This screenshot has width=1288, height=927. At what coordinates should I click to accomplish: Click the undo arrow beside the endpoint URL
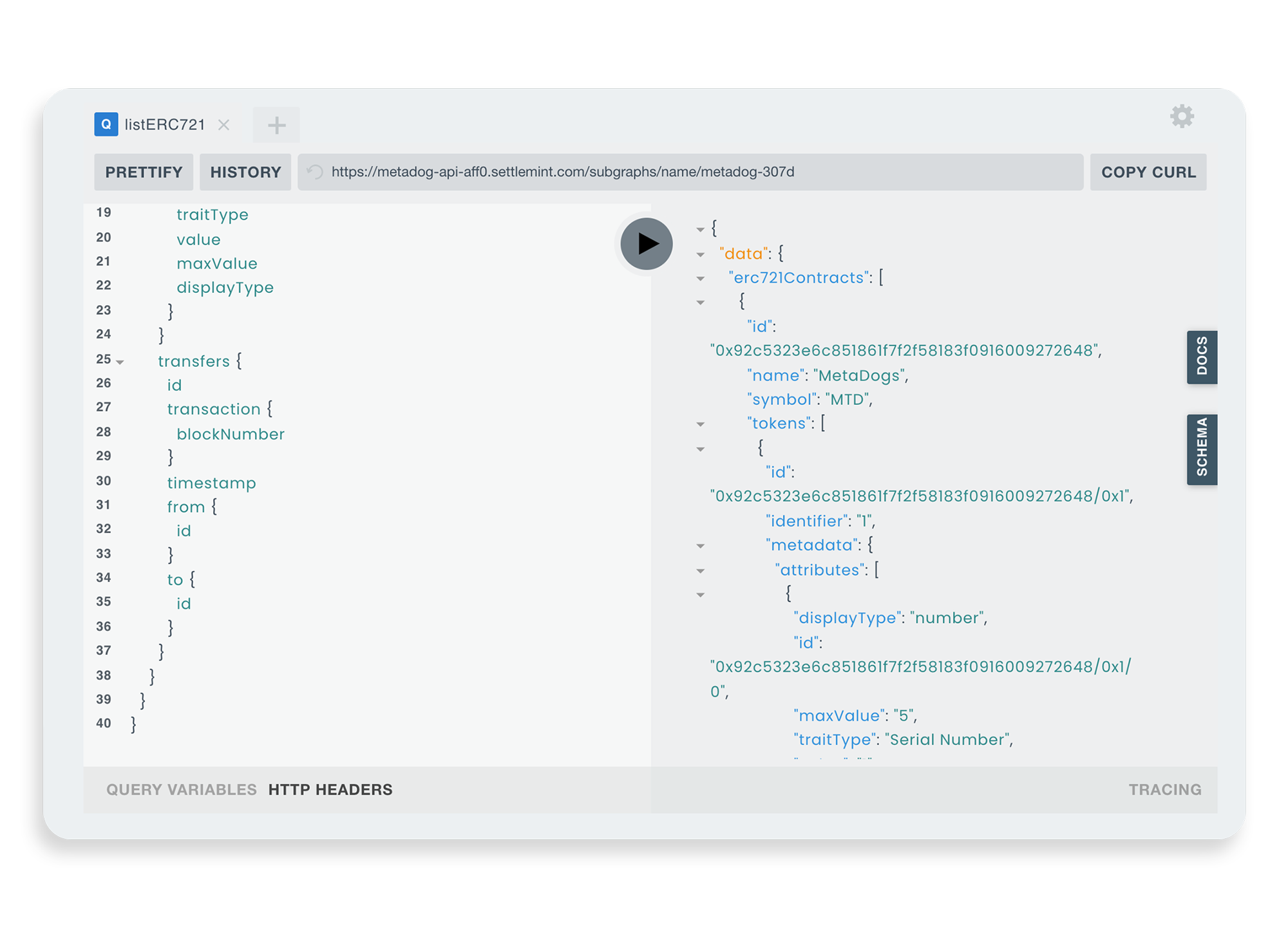[x=315, y=171]
